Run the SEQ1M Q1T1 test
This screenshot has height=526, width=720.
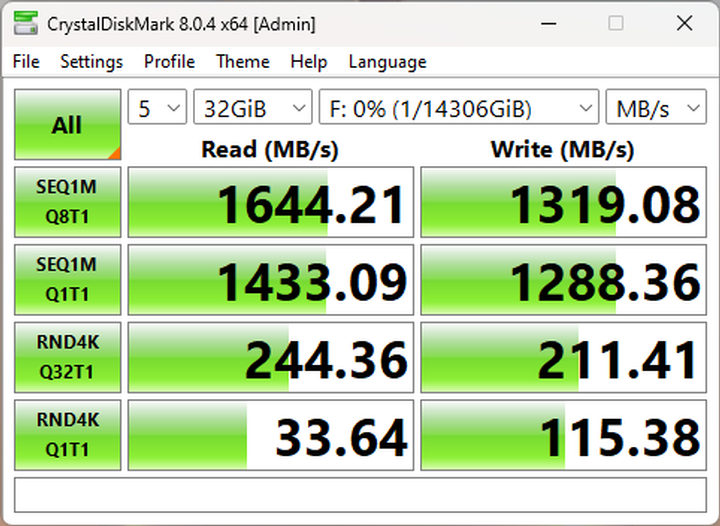click(x=68, y=280)
